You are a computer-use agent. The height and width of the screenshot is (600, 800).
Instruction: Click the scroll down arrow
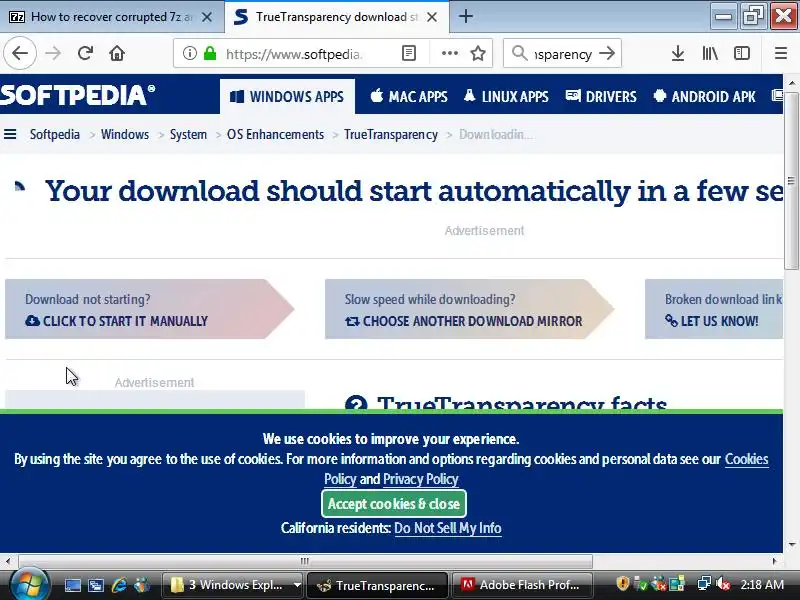pyautogui.click(x=791, y=545)
